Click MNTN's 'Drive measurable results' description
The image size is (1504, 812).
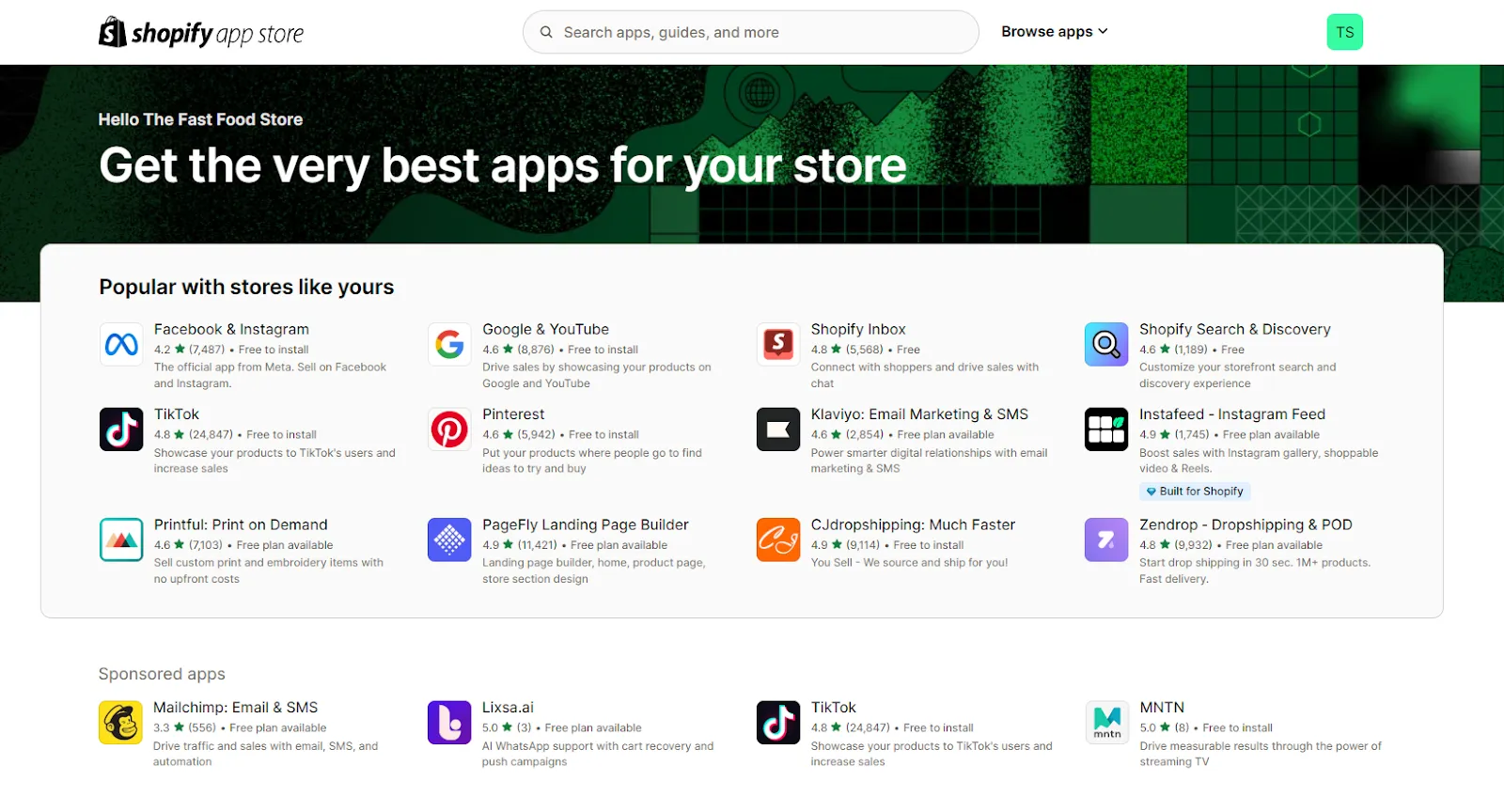1261,755
